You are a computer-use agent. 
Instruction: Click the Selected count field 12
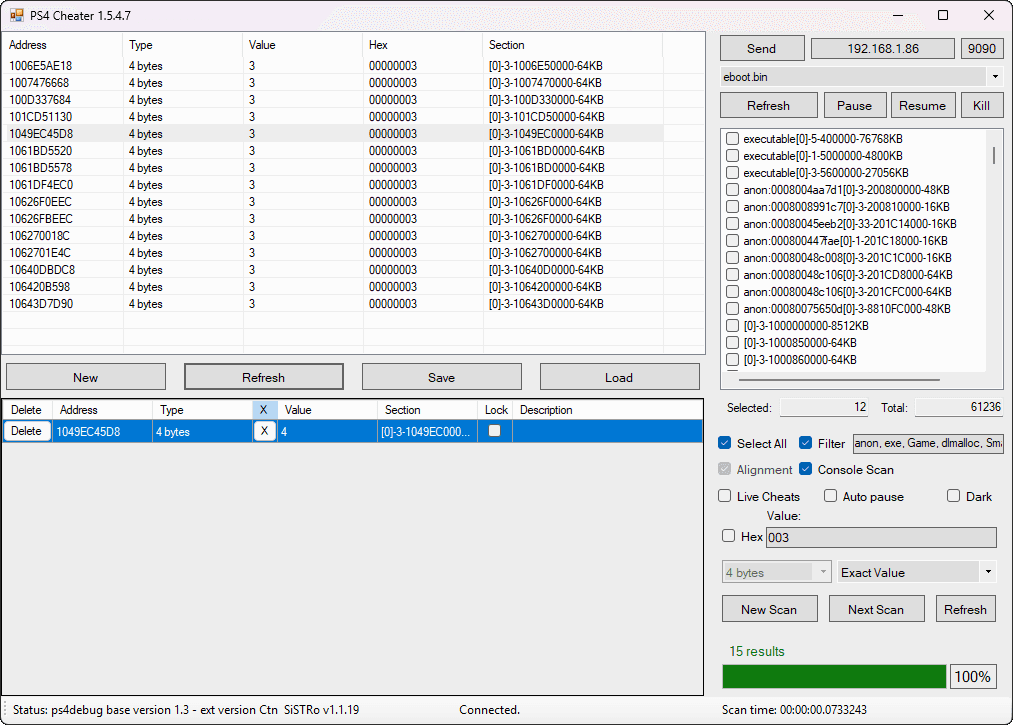824,407
